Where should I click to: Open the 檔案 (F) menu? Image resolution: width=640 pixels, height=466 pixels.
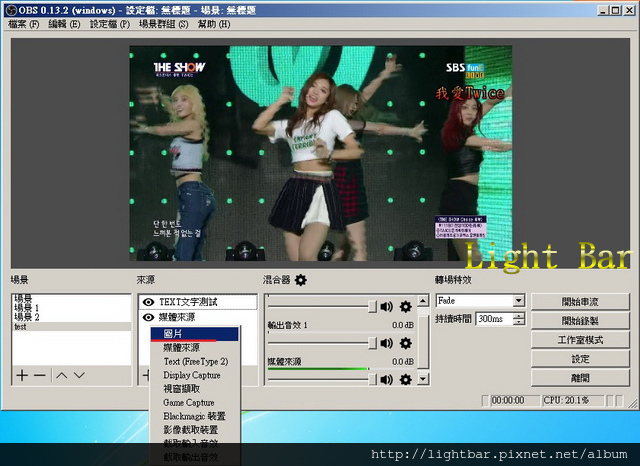click(23, 24)
